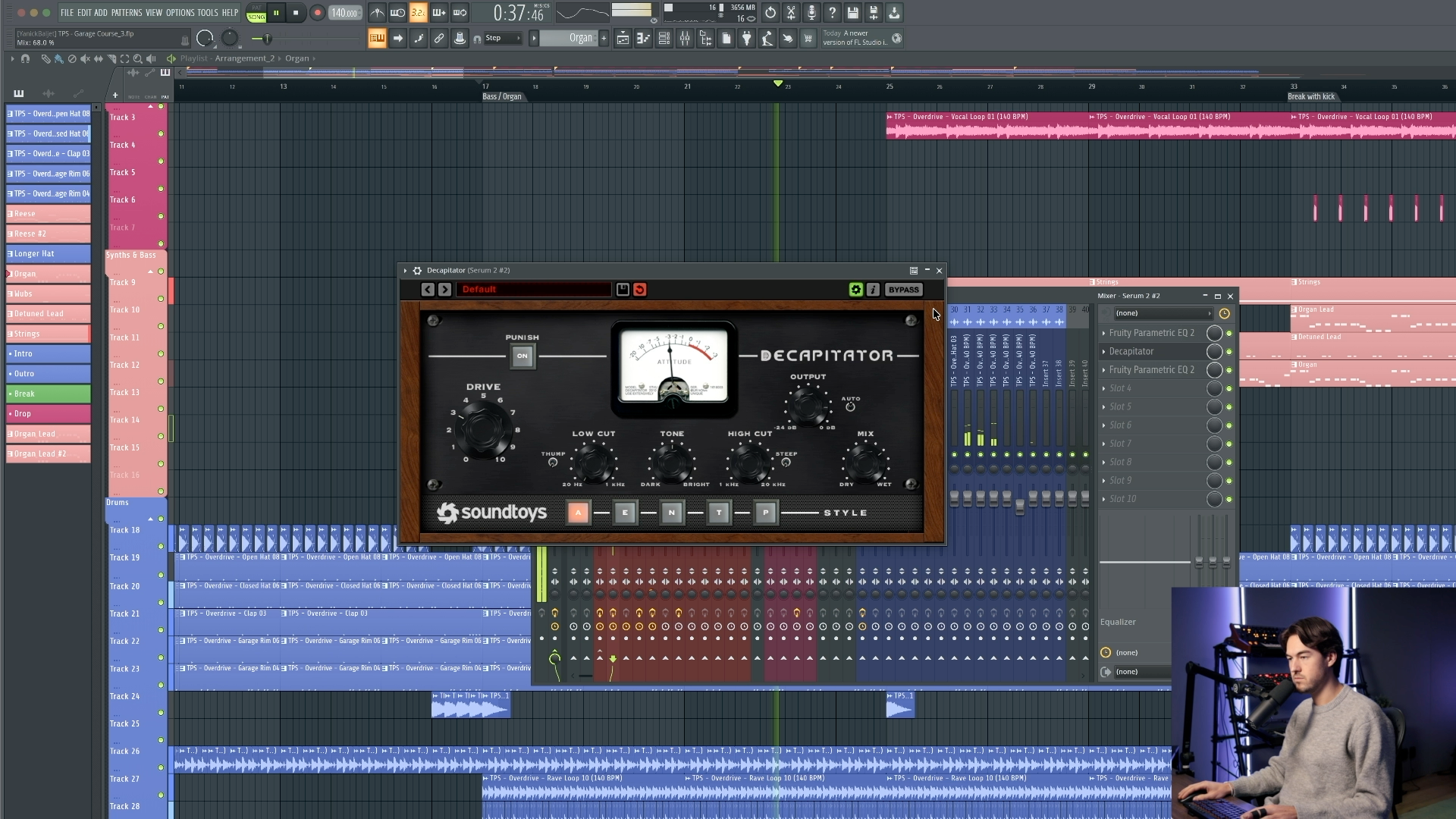1456x819 pixels.
Task: Click the zoom magnifier icon in the playlist toolbar
Action: tap(138, 58)
